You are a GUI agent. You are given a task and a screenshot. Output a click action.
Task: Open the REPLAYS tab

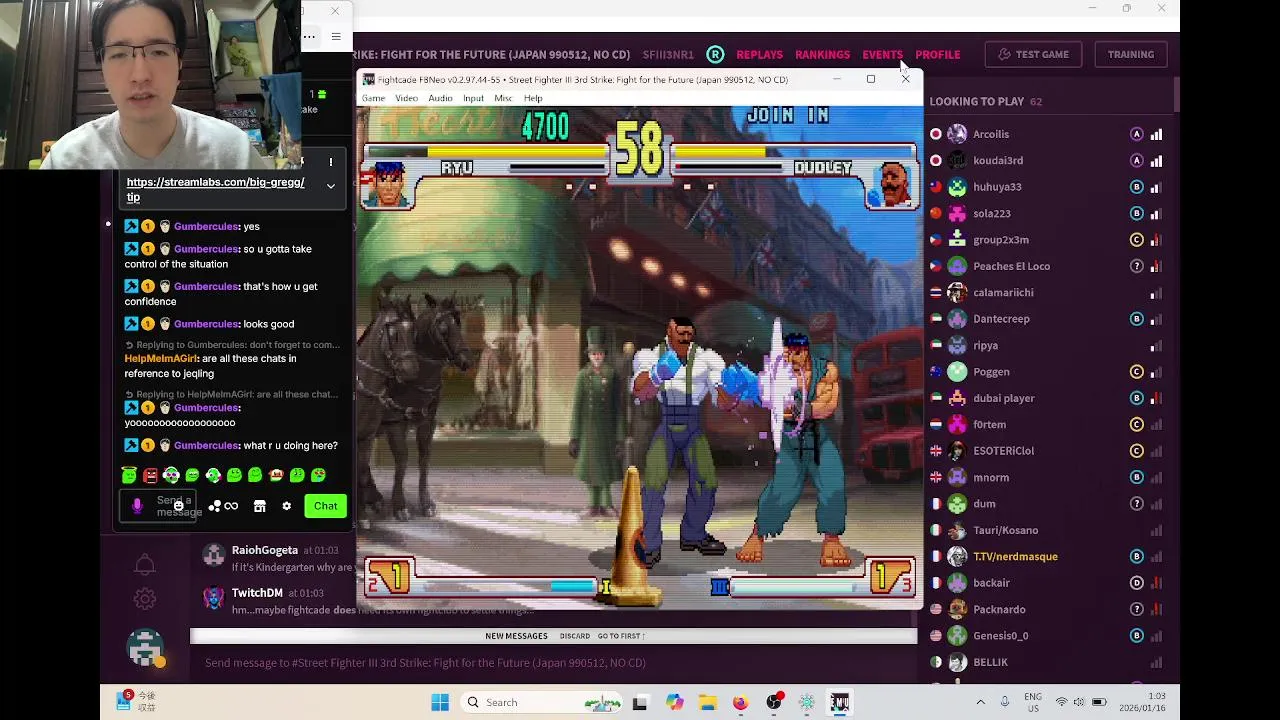[x=759, y=54]
